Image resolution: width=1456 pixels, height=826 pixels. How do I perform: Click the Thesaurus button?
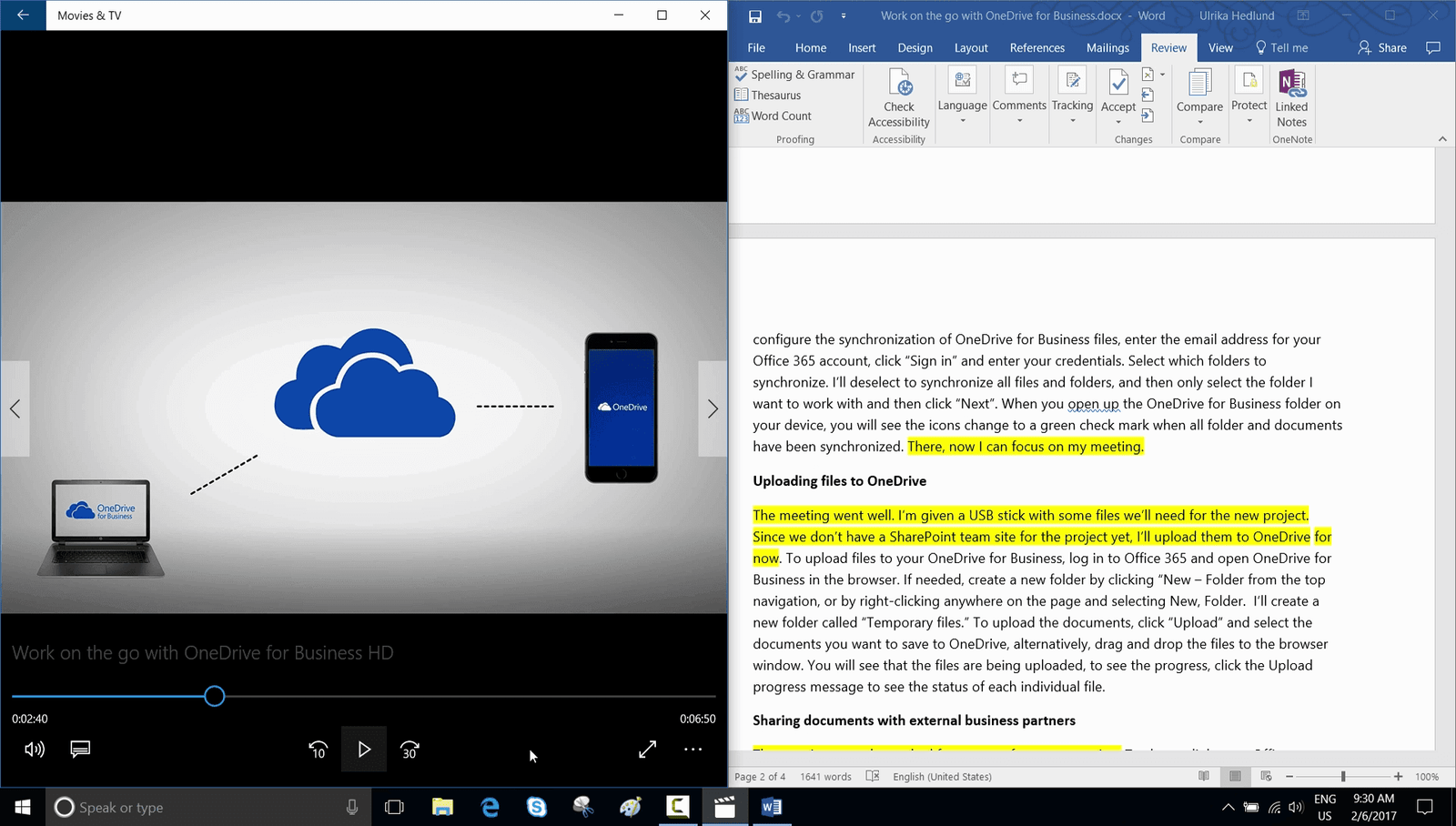tap(768, 96)
